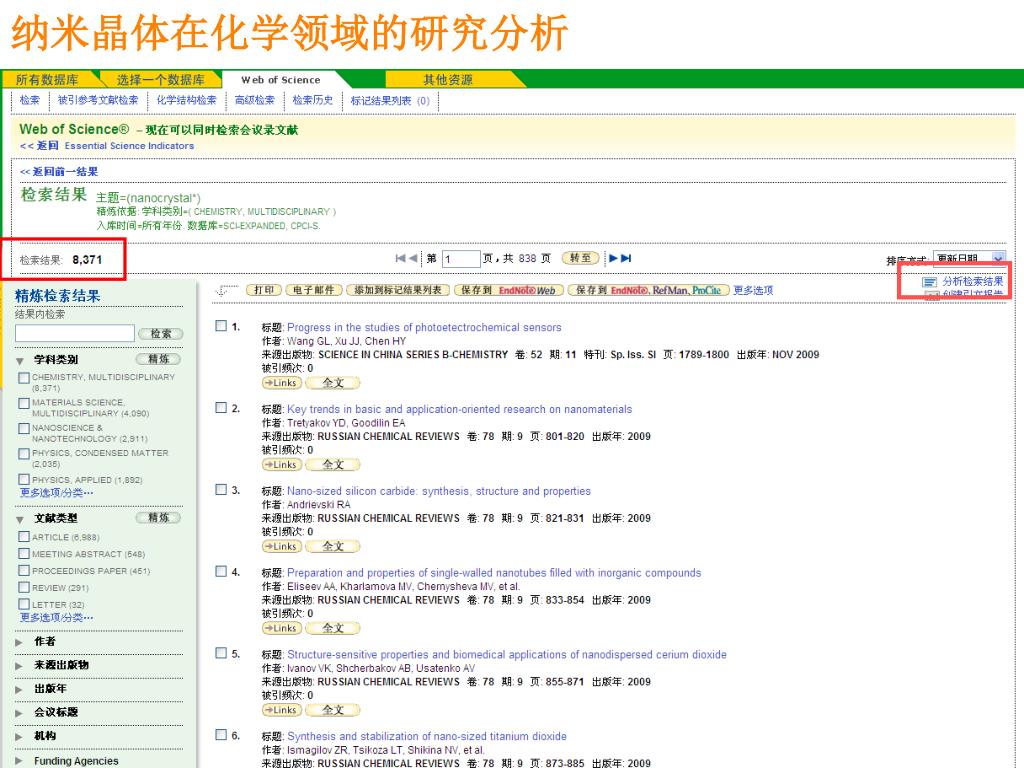Tick the LETTER document type checkbox
This screenshot has width=1024, height=768.
[24, 605]
